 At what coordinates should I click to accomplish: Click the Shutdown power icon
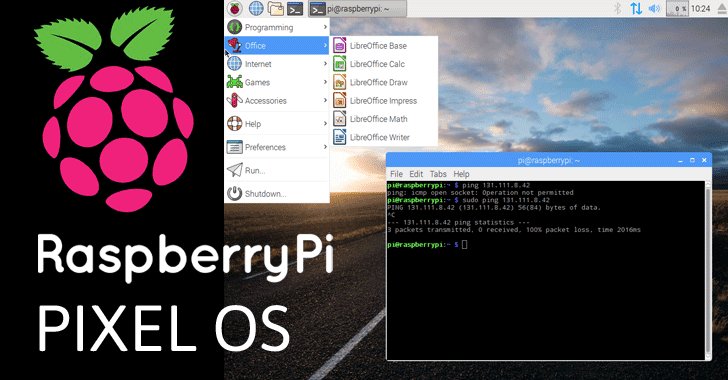tap(234, 193)
